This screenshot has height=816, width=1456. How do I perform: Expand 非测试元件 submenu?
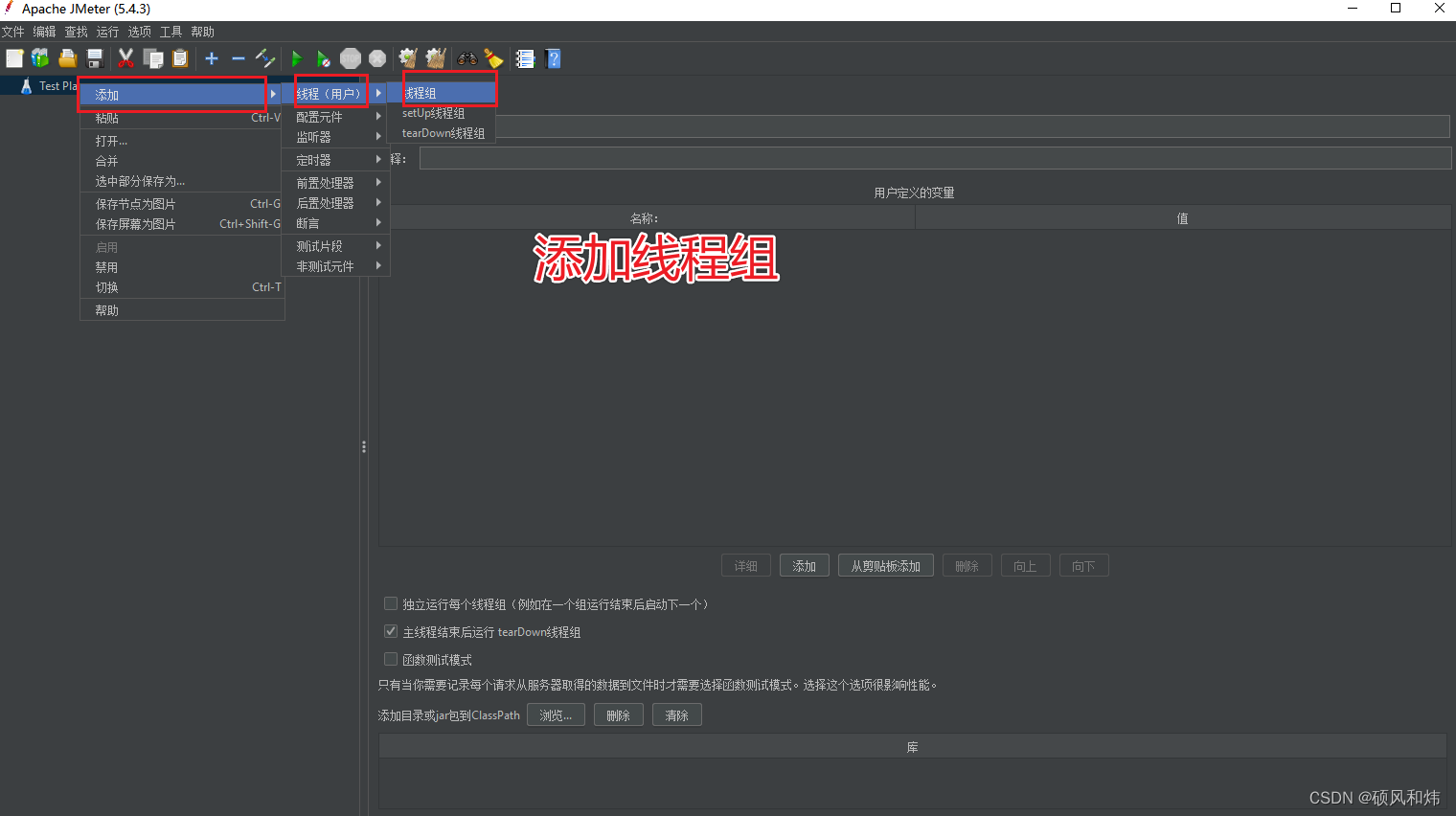click(x=335, y=266)
